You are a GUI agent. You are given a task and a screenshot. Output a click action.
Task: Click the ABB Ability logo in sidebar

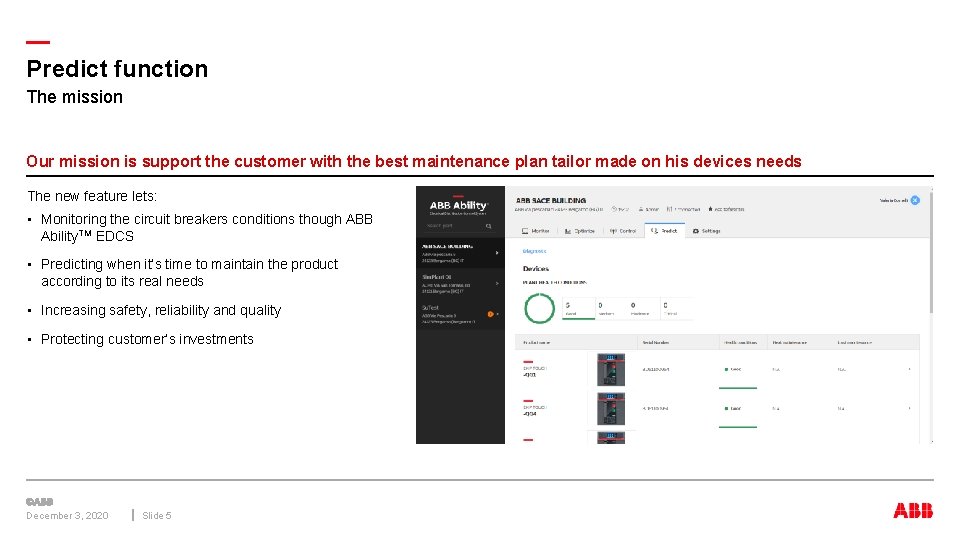(x=459, y=206)
